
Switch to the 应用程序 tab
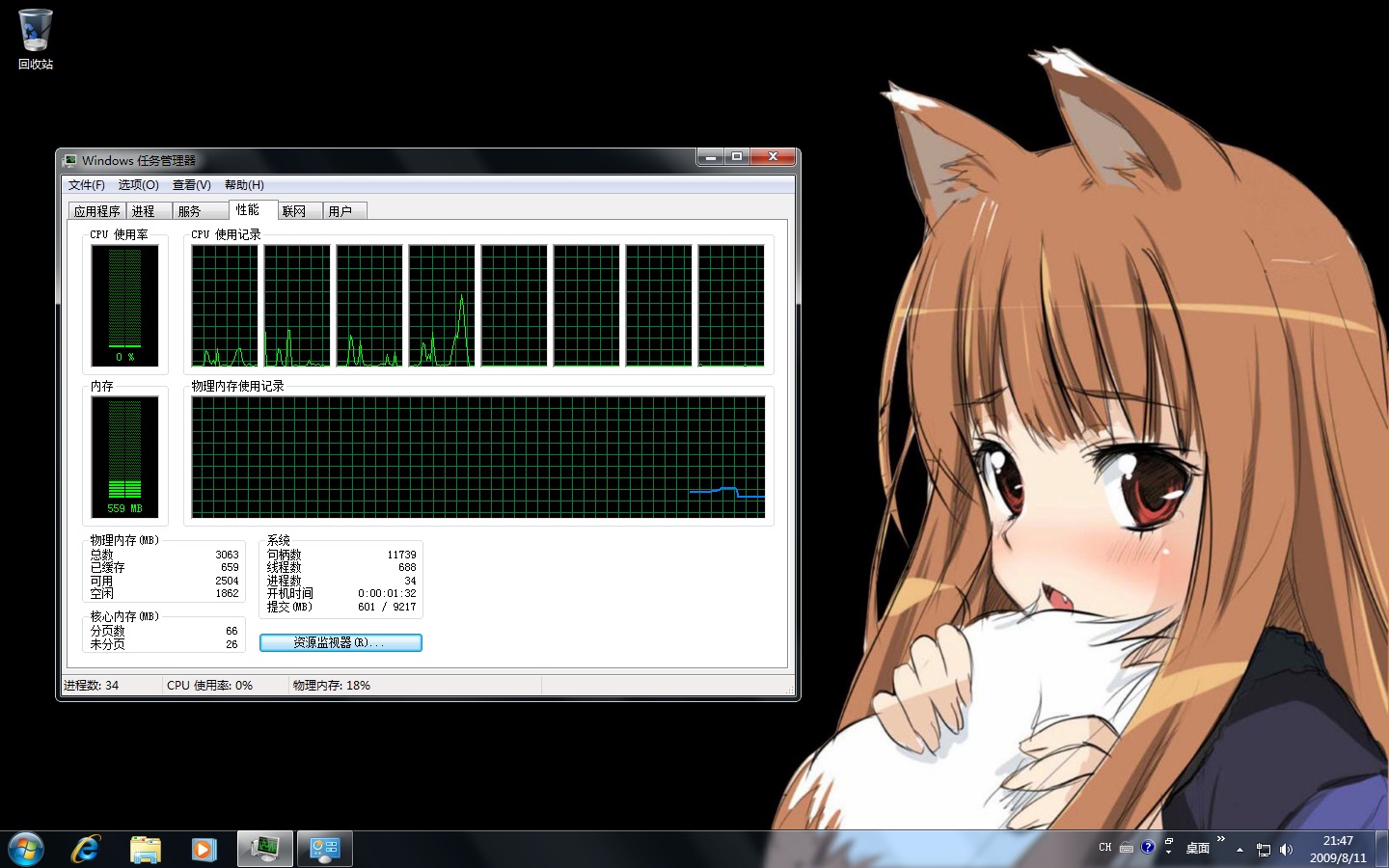coord(97,211)
